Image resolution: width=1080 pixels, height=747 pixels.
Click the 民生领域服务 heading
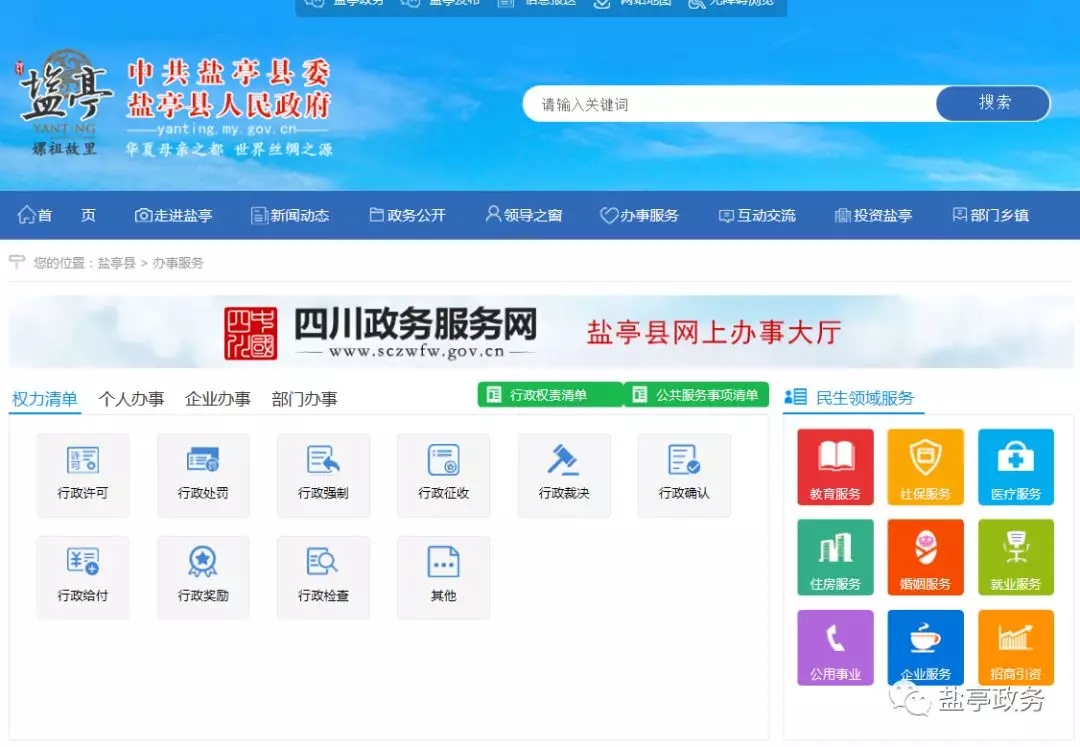click(864, 398)
